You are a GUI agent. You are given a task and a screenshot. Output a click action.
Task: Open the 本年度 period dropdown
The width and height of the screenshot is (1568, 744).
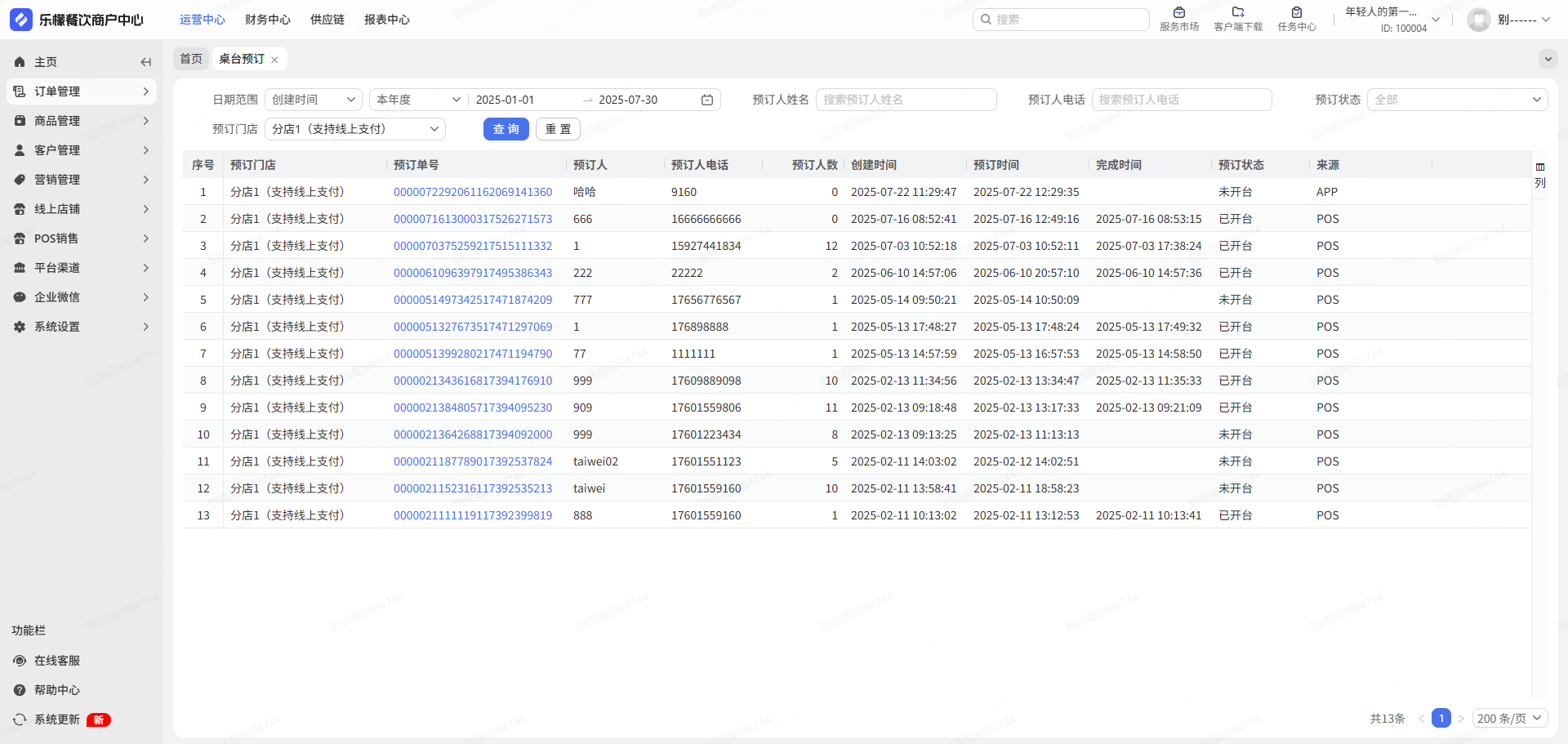[418, 100]
